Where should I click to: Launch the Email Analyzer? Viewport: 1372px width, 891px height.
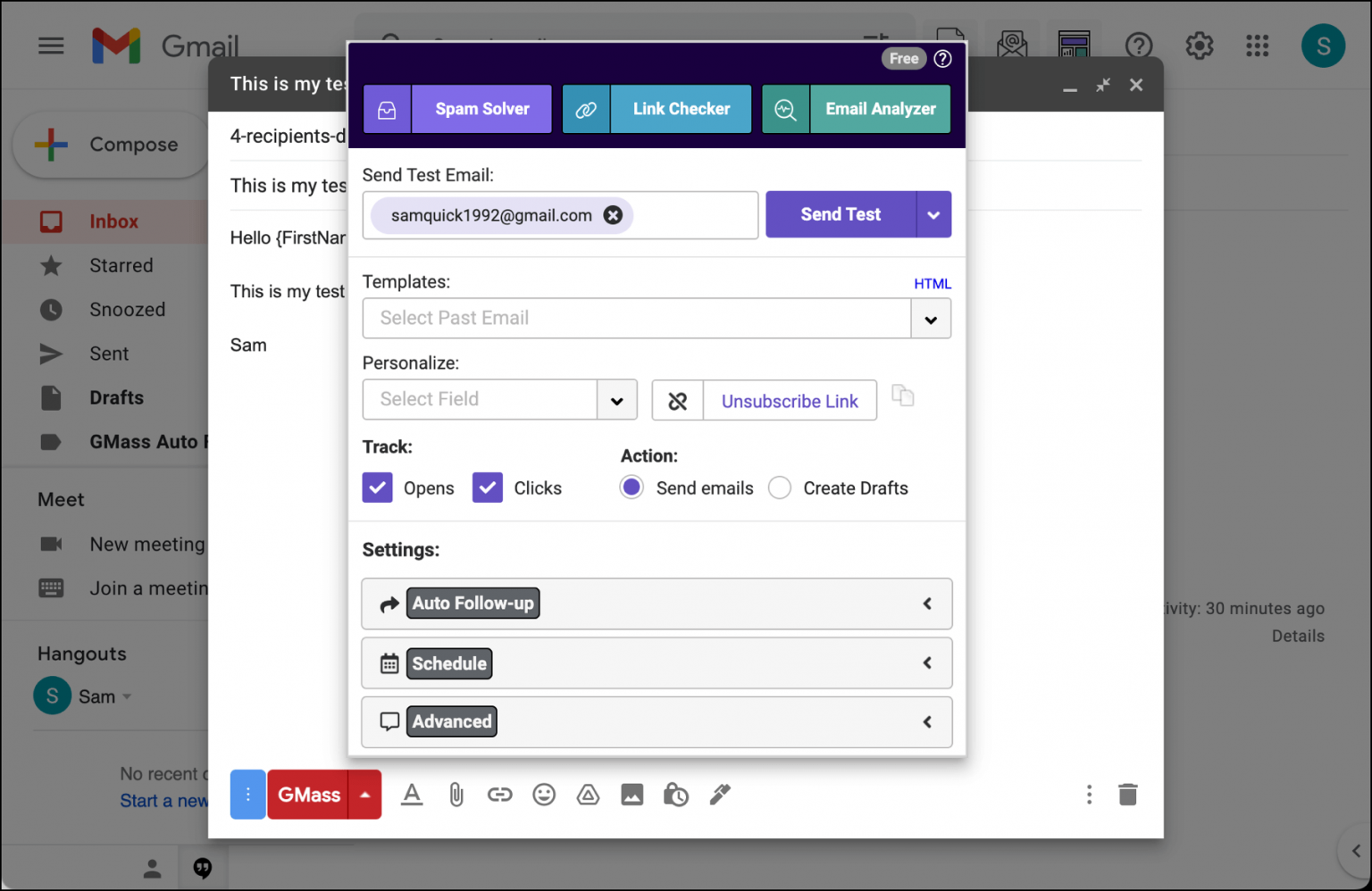(x=880, y=109)
